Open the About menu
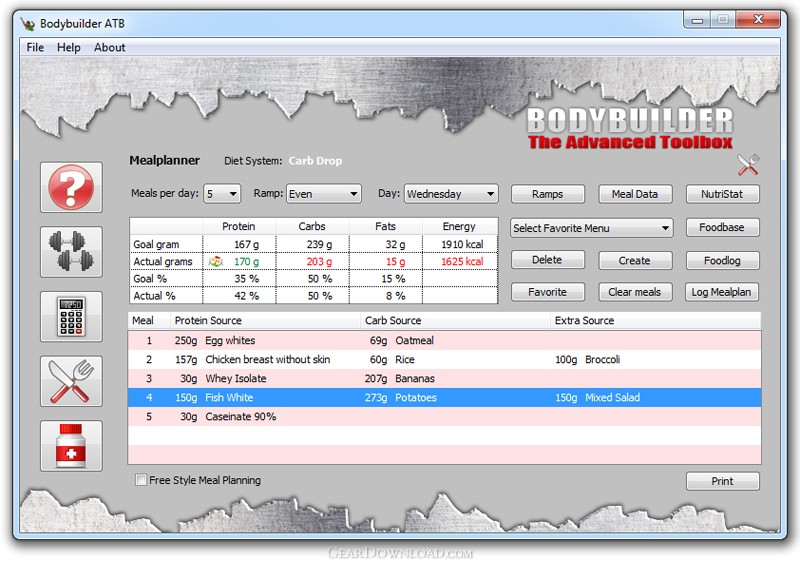Image resolution: width=800 pixels, height=561 pixels. click(x=110, y=47)
